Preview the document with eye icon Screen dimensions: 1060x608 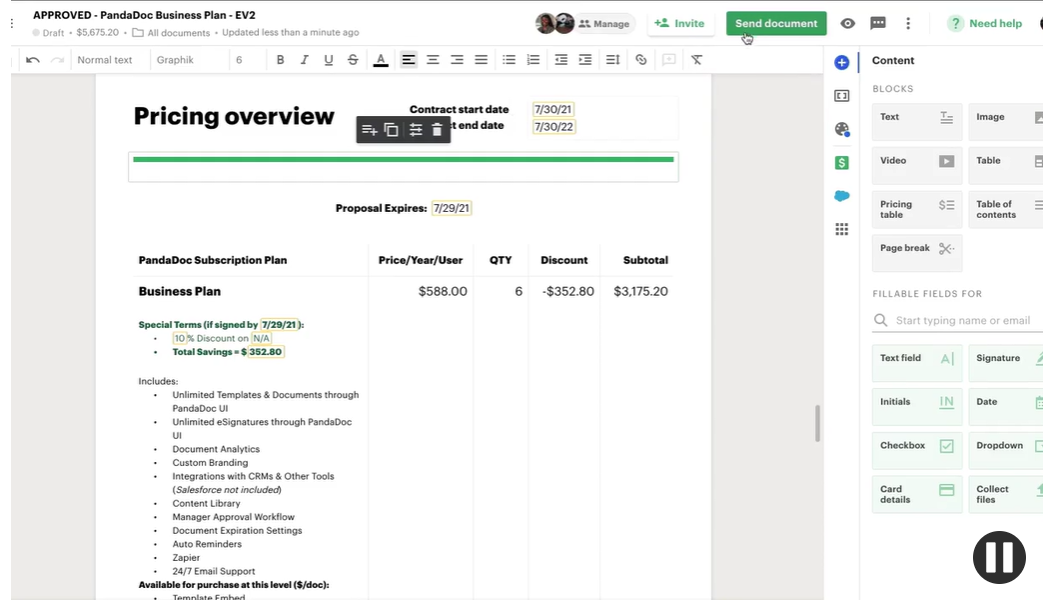pyautogui.click(x=848, y=24)
